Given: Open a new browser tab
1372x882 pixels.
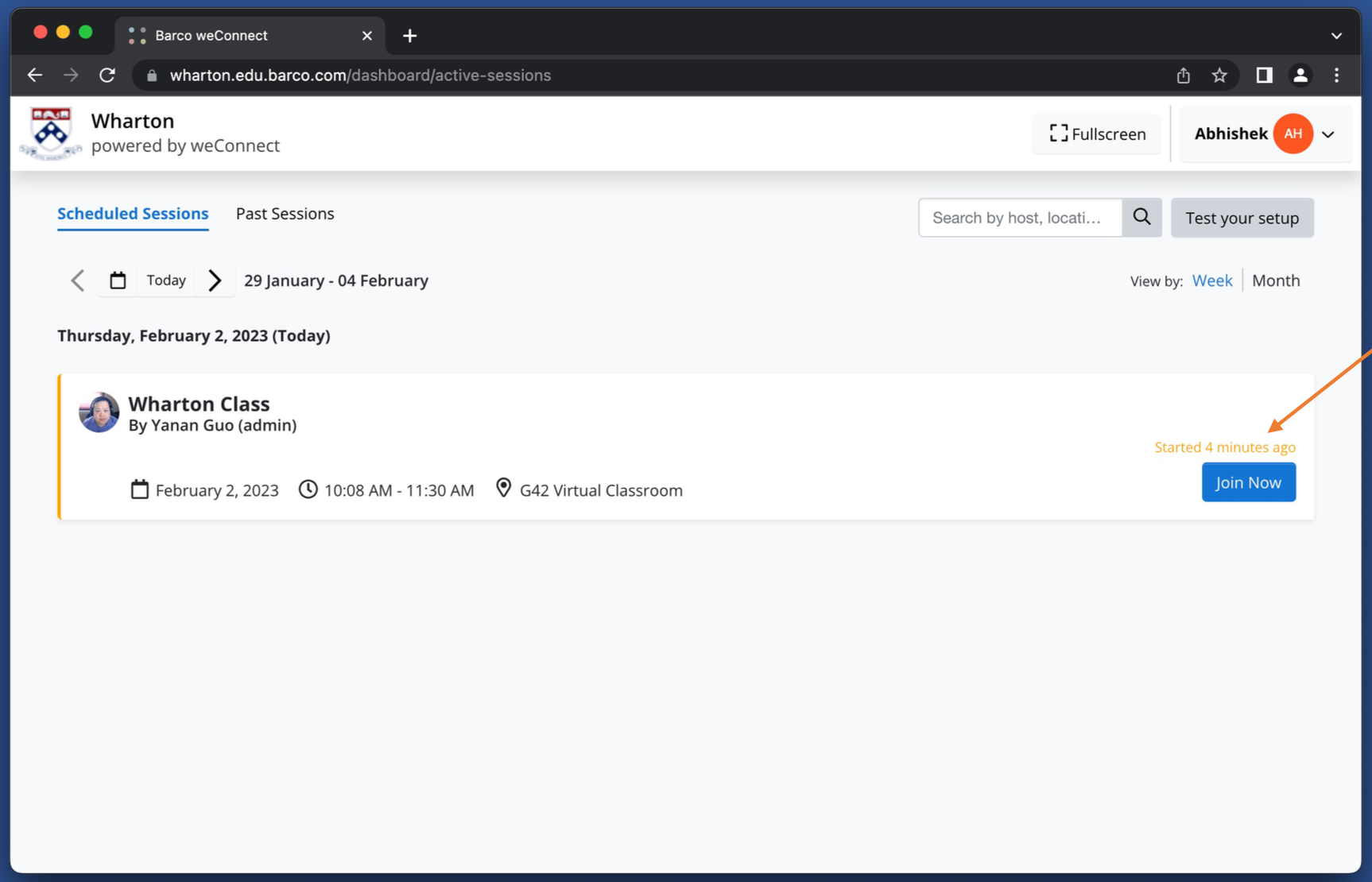Looking at the screenshot, I should (x=409, y=36).
